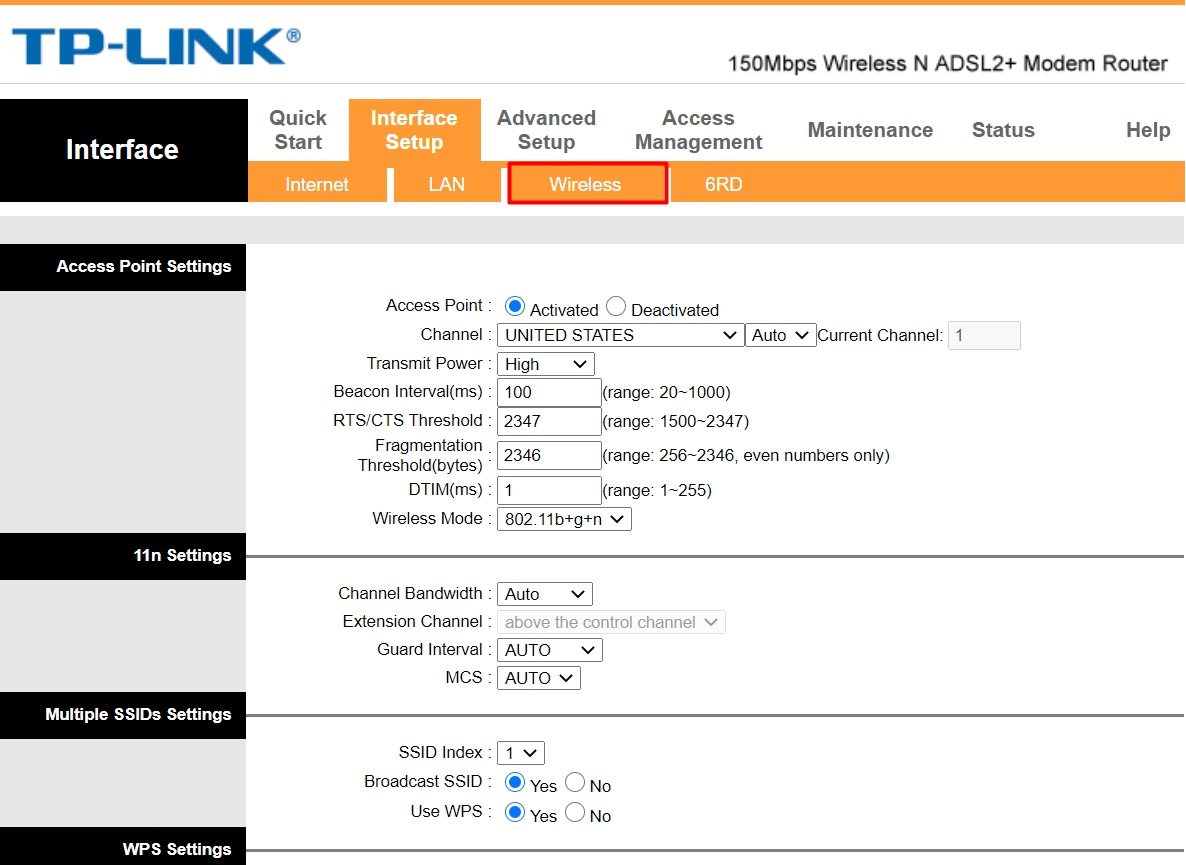
Task: Expand the Transmit Power dropdown
Action: pyautogui.click(x=545, y=364)
